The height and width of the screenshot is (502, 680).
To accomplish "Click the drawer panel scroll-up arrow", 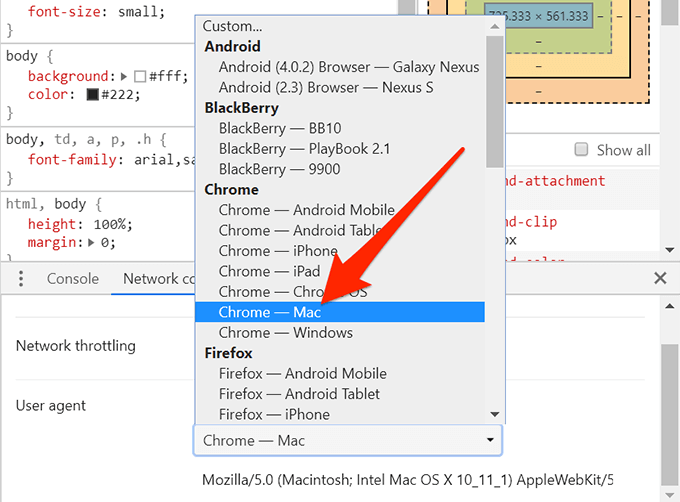I will click(670, 306).
